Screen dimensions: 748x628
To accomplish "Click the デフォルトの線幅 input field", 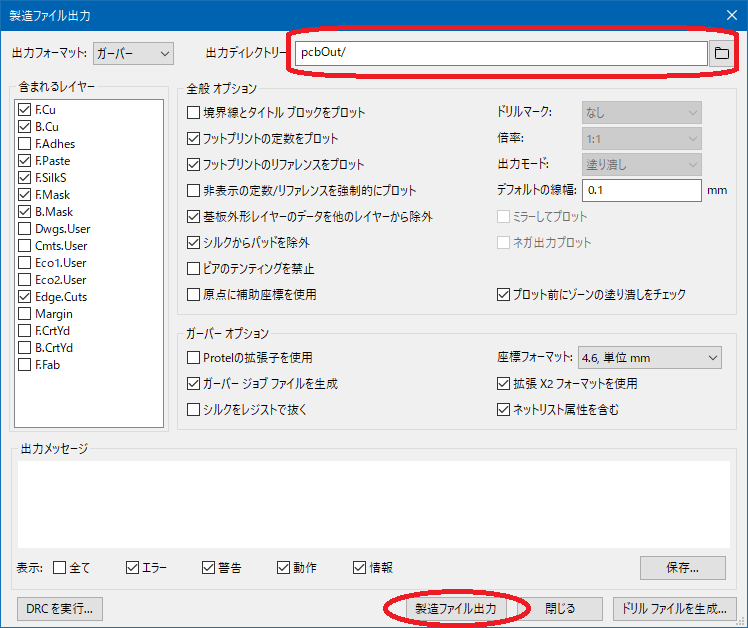I will (x=641, y=190).
